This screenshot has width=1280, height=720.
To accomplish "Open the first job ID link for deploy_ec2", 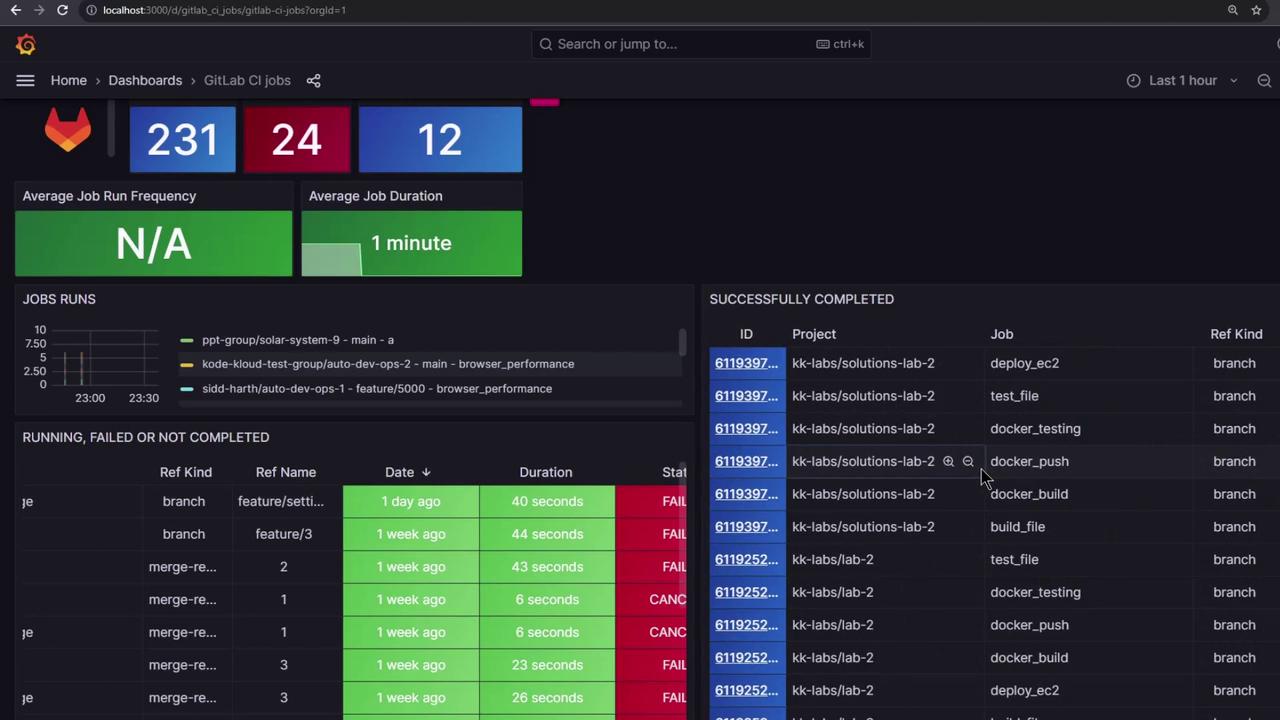I will 745,363.
